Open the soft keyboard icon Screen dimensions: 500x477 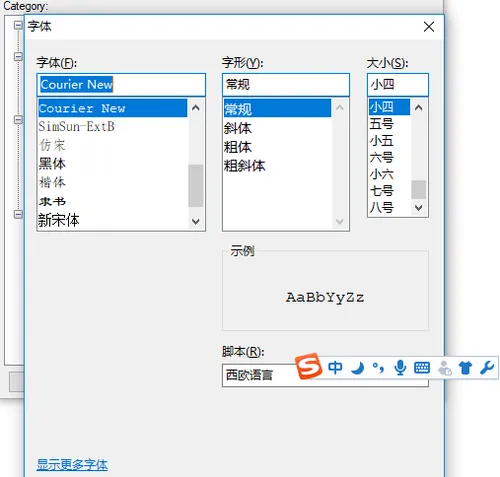pyautogui.click(x=422, y=368)
